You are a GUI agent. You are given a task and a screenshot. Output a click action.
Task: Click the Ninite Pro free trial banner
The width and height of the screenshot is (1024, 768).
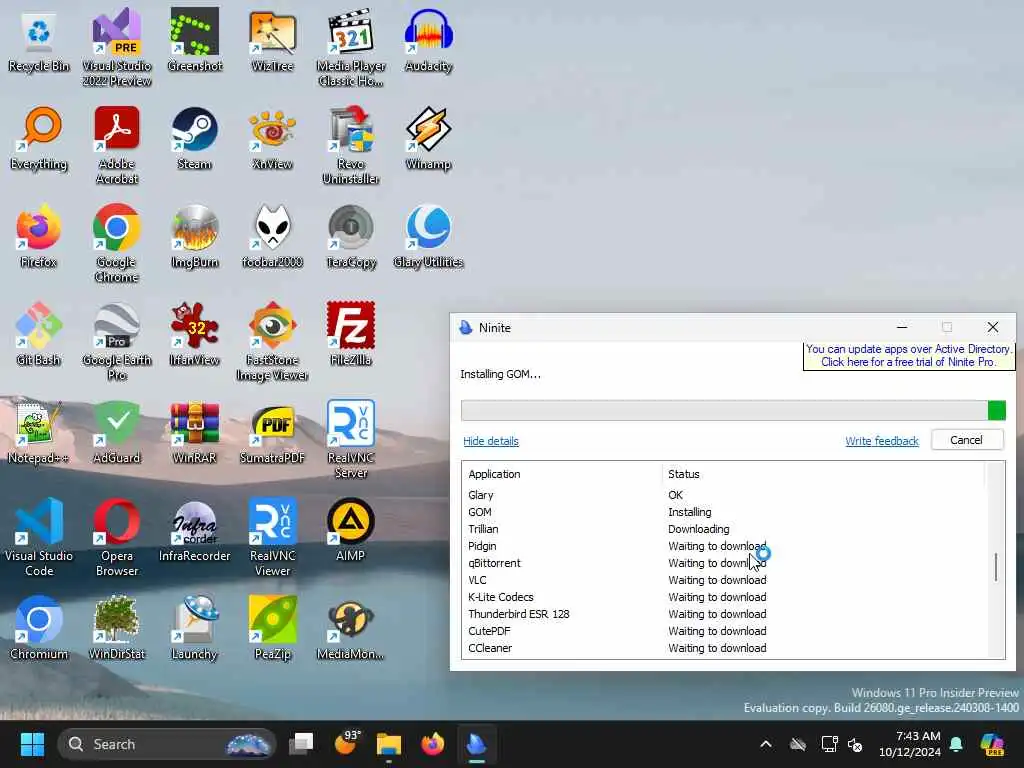coord(908,355)
